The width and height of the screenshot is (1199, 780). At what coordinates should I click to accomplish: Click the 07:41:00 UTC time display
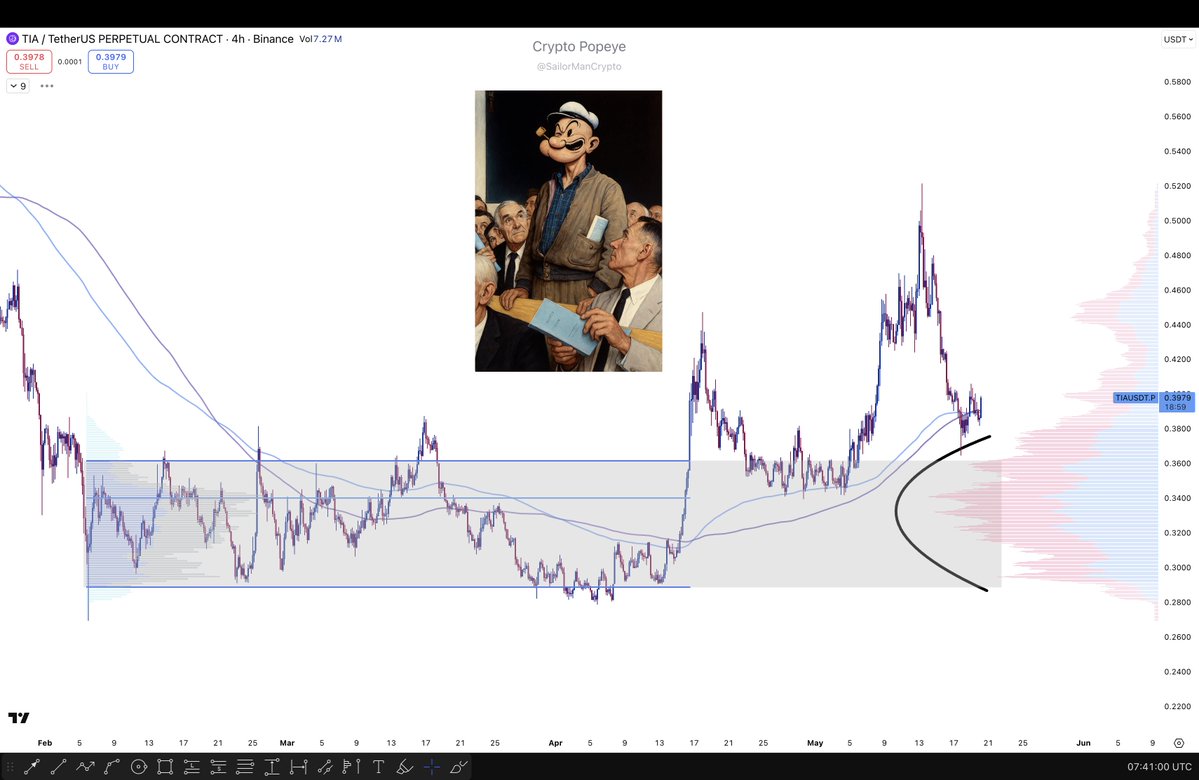(1158, 766)
